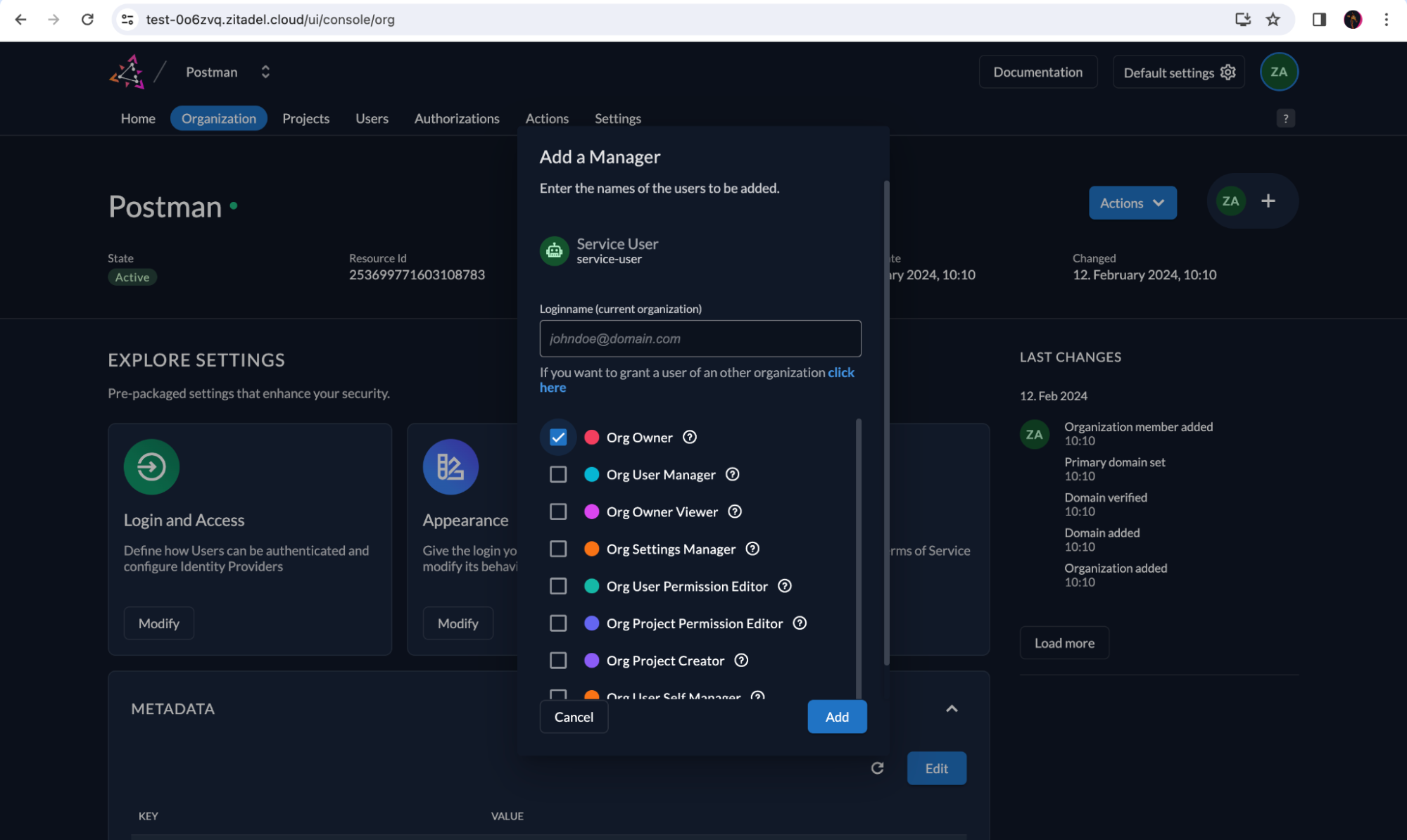Click the Login and Access settings icon
The image size is (1407, 840).
[x=151, y=467]
